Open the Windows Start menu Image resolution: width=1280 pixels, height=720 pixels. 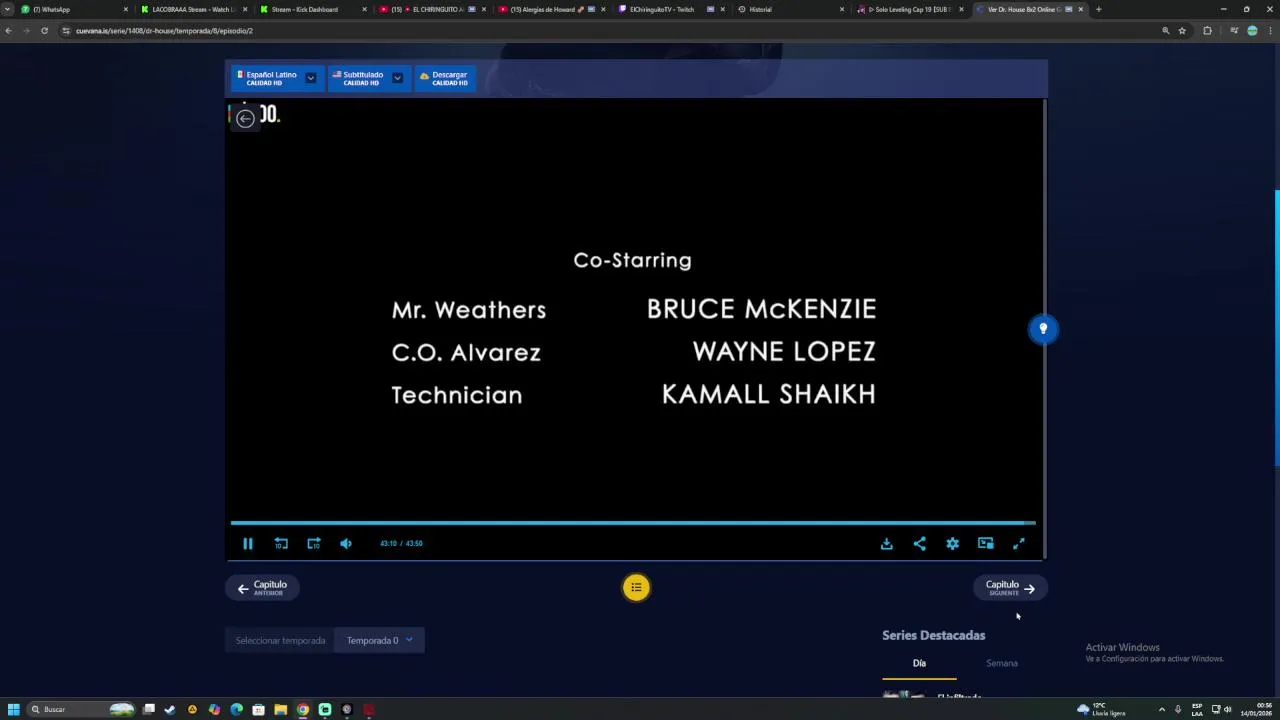pos(13,709)
